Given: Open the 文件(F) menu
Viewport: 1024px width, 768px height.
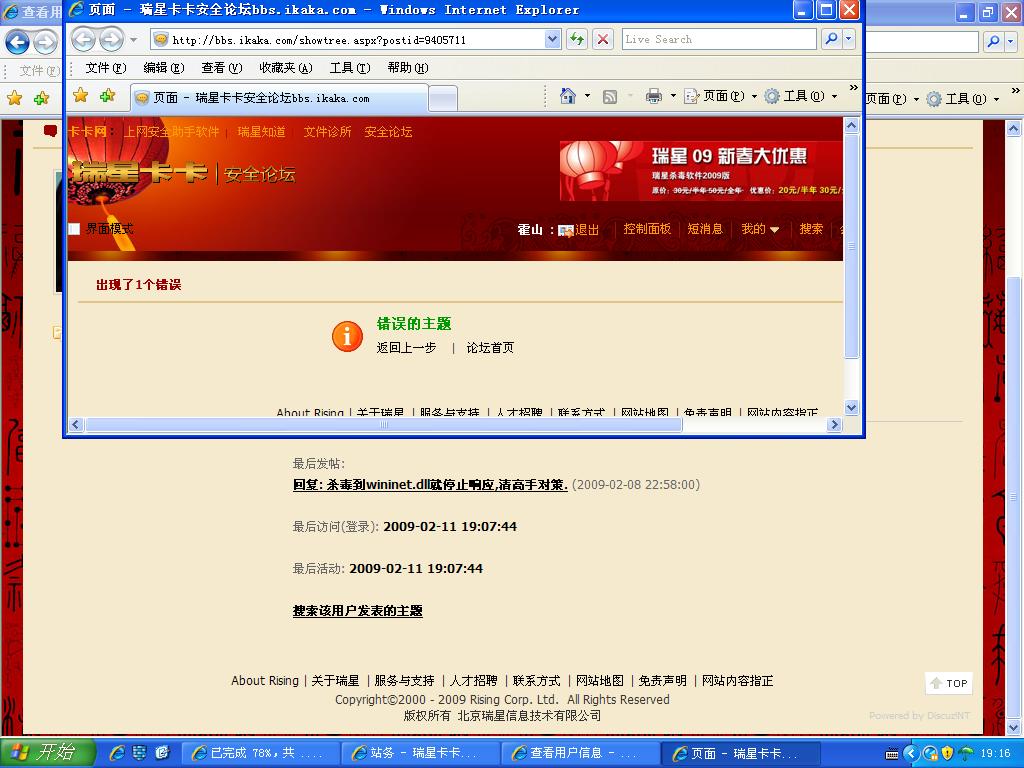Looking at the screenshot, I should pyautogui.click(x=105, y=68).
